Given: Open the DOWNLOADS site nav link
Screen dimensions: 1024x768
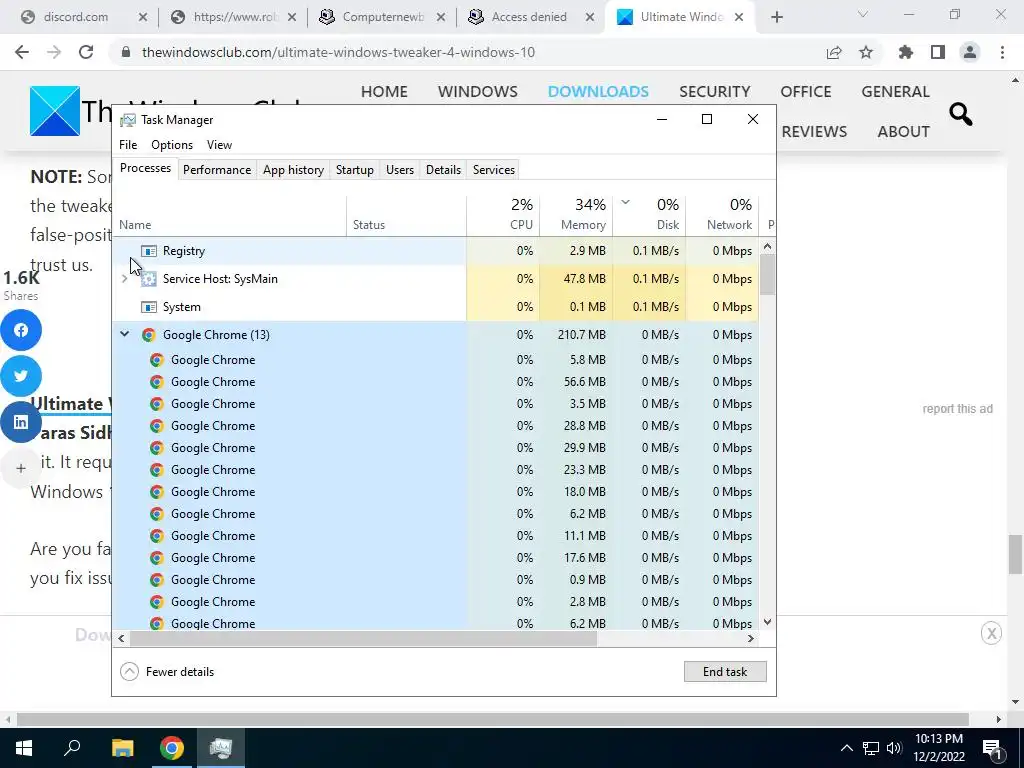Looking at the screenshot, I should [x=598, y=91].
